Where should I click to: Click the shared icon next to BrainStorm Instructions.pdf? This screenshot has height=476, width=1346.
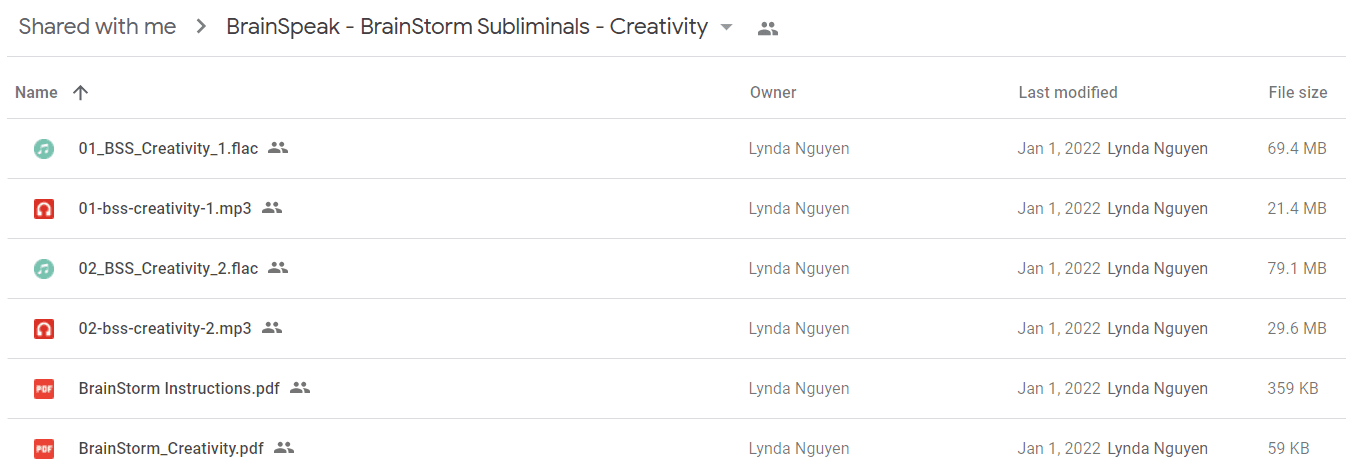click(300, 388)
